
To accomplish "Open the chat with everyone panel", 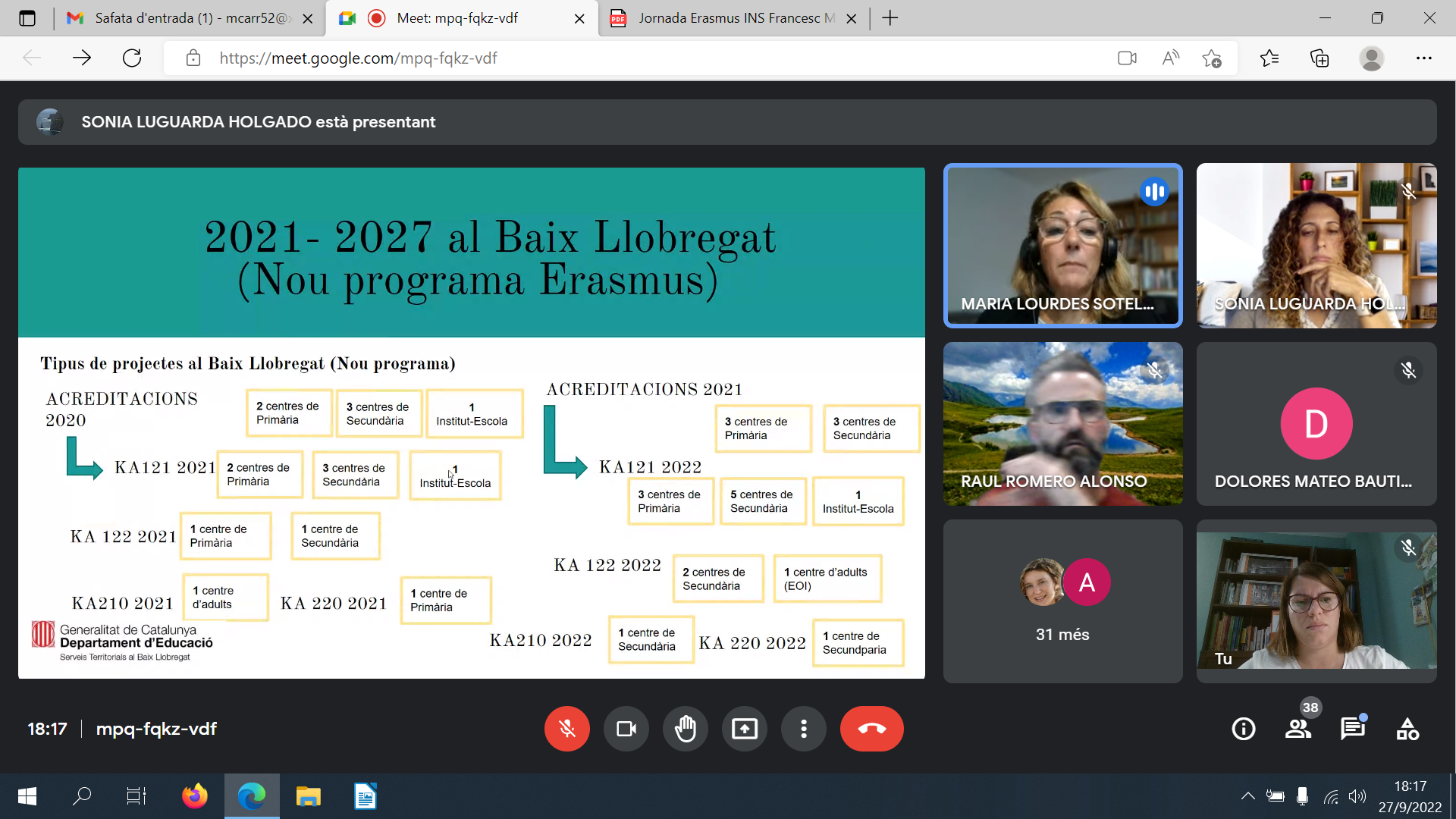I will point(1352,729).
